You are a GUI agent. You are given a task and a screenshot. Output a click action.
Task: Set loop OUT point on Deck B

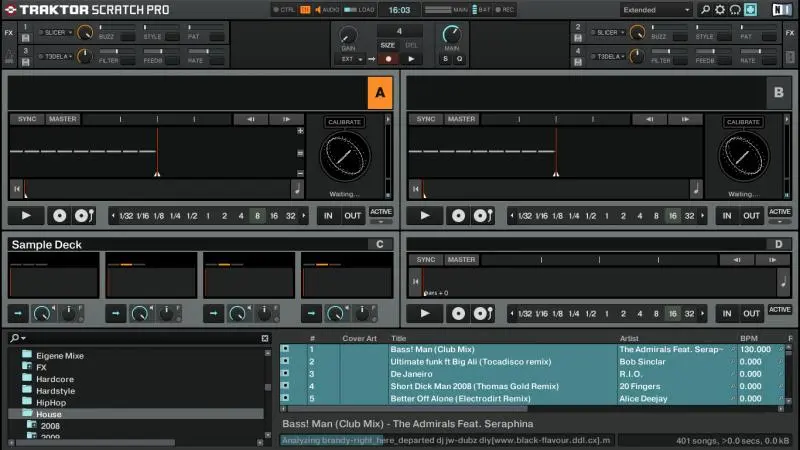click(x=751, y=215)
